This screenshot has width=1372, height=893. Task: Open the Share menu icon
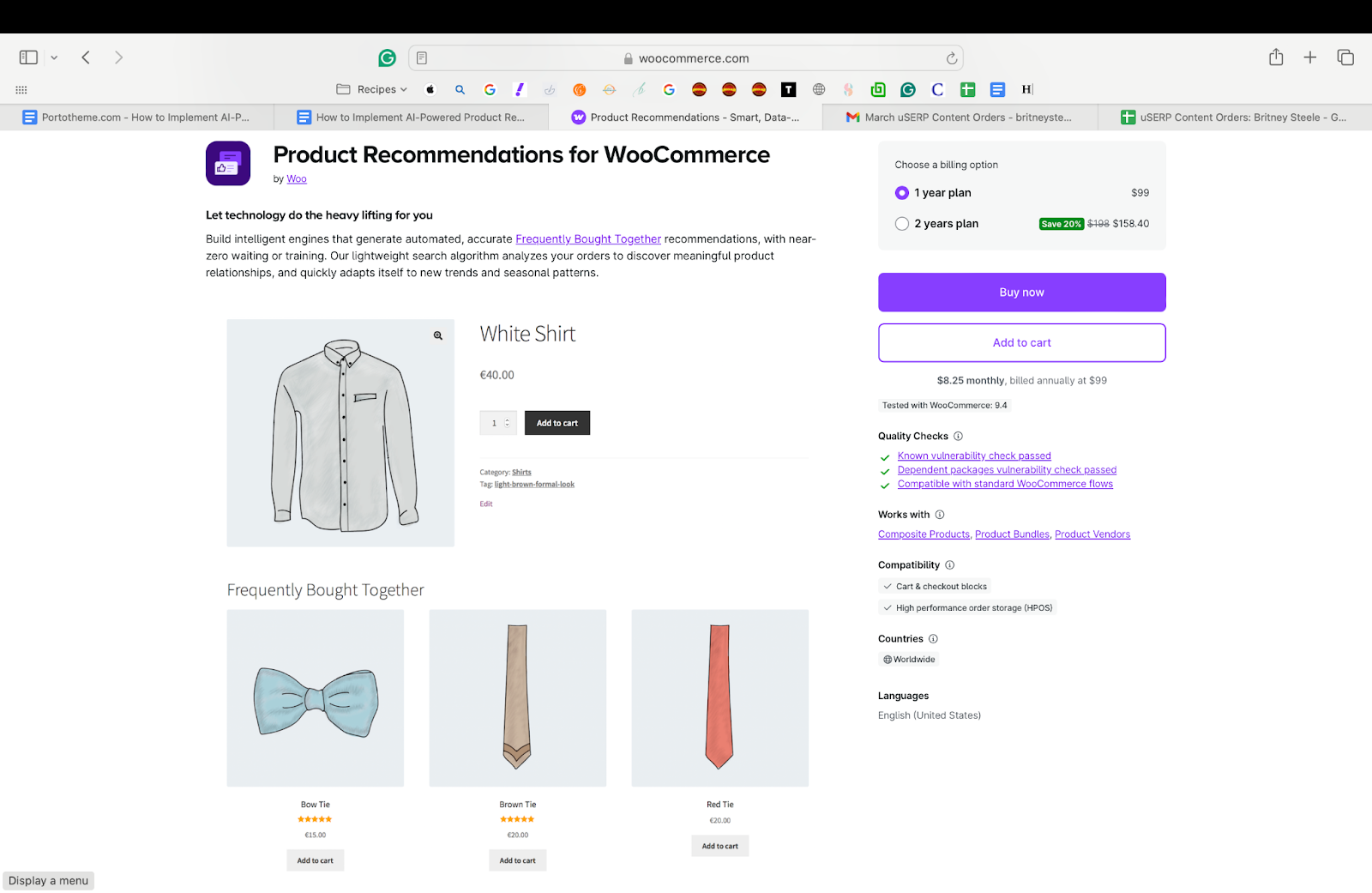click(x=1276, y=57)
